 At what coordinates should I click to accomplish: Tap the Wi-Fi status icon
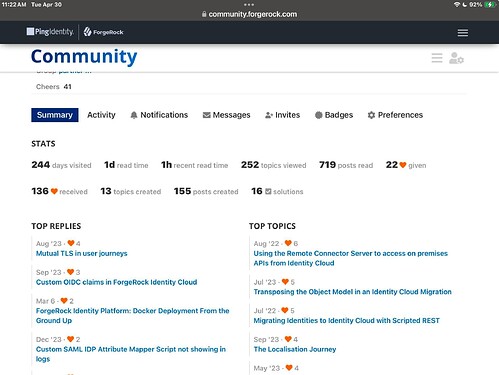coord(457,5)
